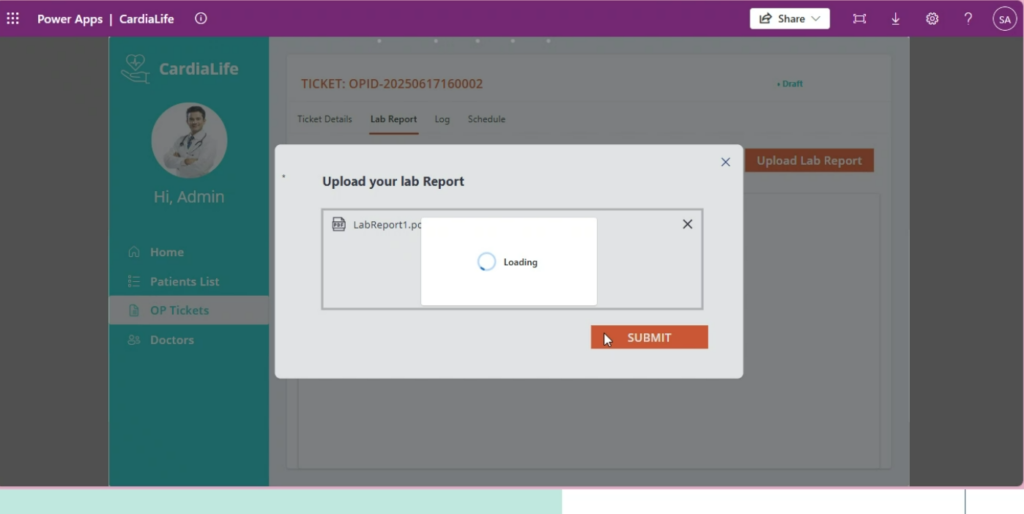Switch to the Log tab
The width and height of the screenshot is (1024, 514).
[442, 120]
